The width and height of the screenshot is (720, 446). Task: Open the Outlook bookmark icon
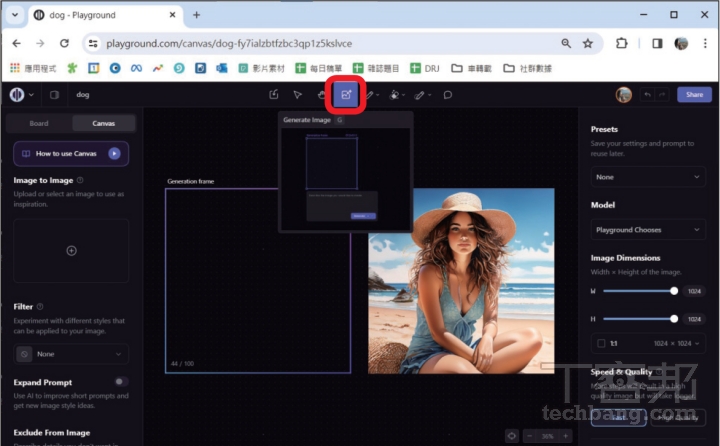pos(222,68)
